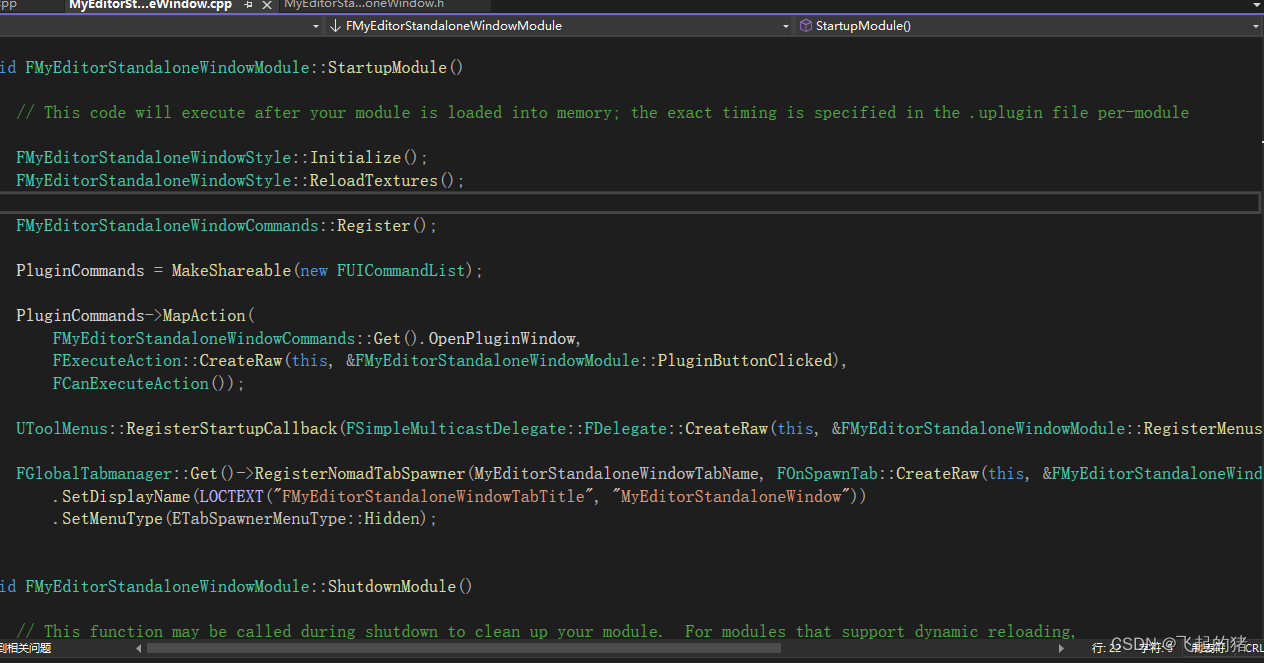The height and width of the screenshot is (663, 1264).
Task: Click the FGlobalTabmanager class name
Action: point(94,474)
